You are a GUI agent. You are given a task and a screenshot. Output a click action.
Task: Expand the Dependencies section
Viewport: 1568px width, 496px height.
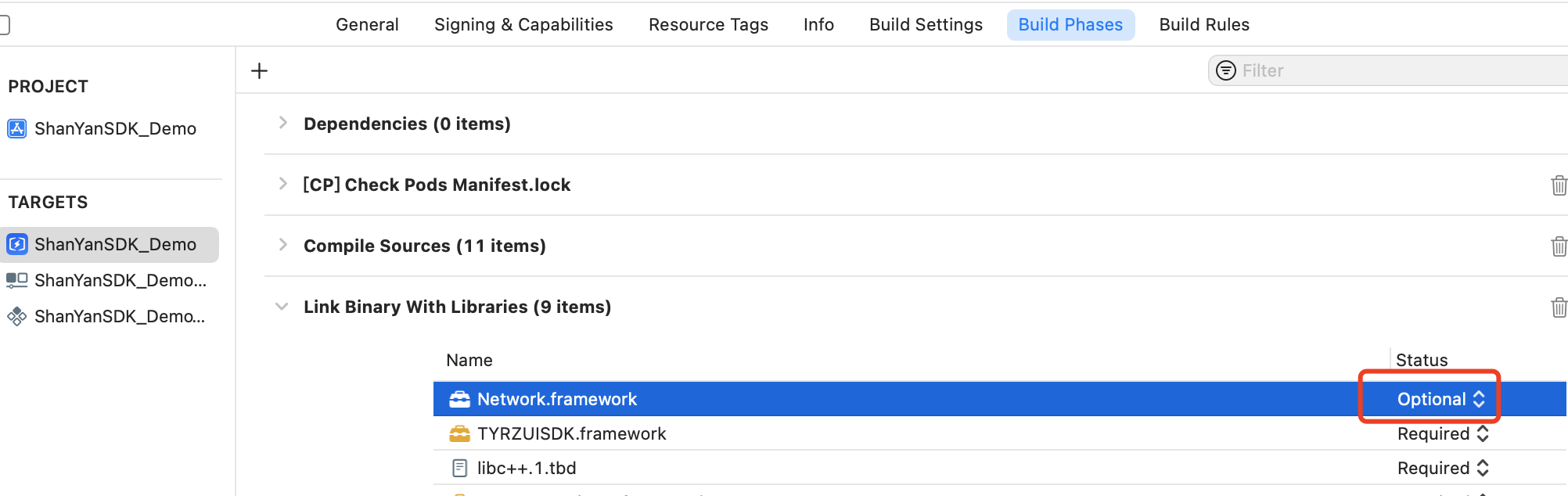[282, 123]
